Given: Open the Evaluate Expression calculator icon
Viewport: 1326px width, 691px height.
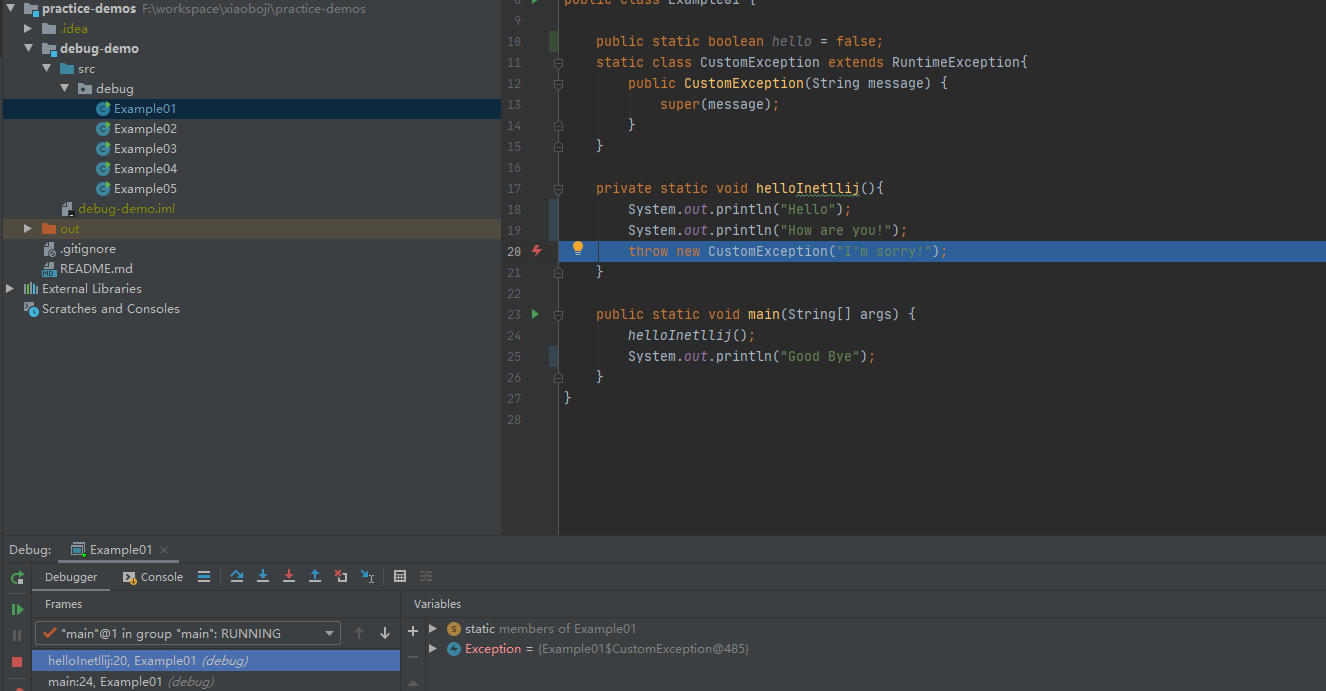Looking at the screenshot, I should [400, 575].
